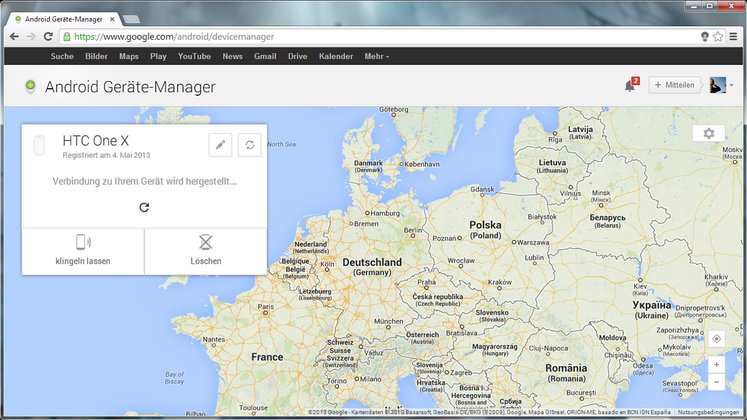Open Maps in the Google bar
Viewport: 747px width, 420px height.
pyautogui.click(x=129, y=56)
